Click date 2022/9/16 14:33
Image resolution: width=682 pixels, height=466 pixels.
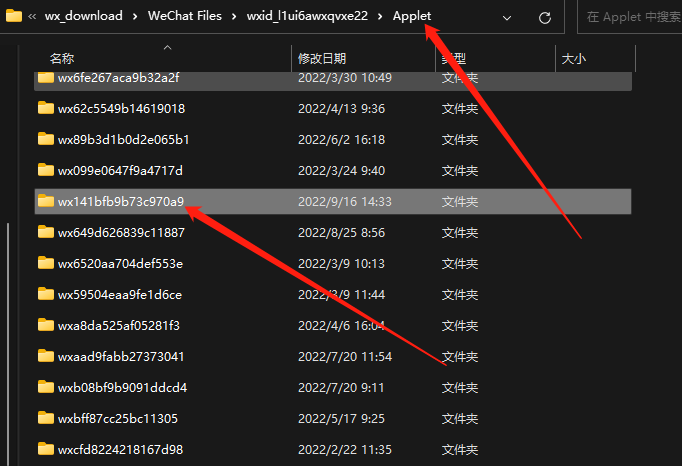[x=345, y=201]
